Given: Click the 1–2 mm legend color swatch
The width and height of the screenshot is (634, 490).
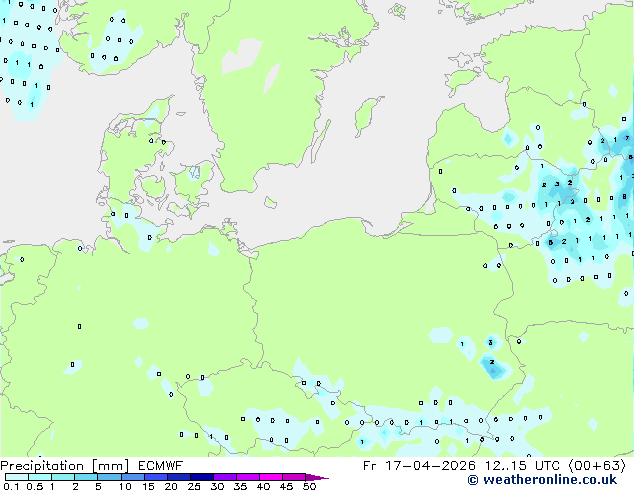Looking at the screenshot, I should click(63, 477).
